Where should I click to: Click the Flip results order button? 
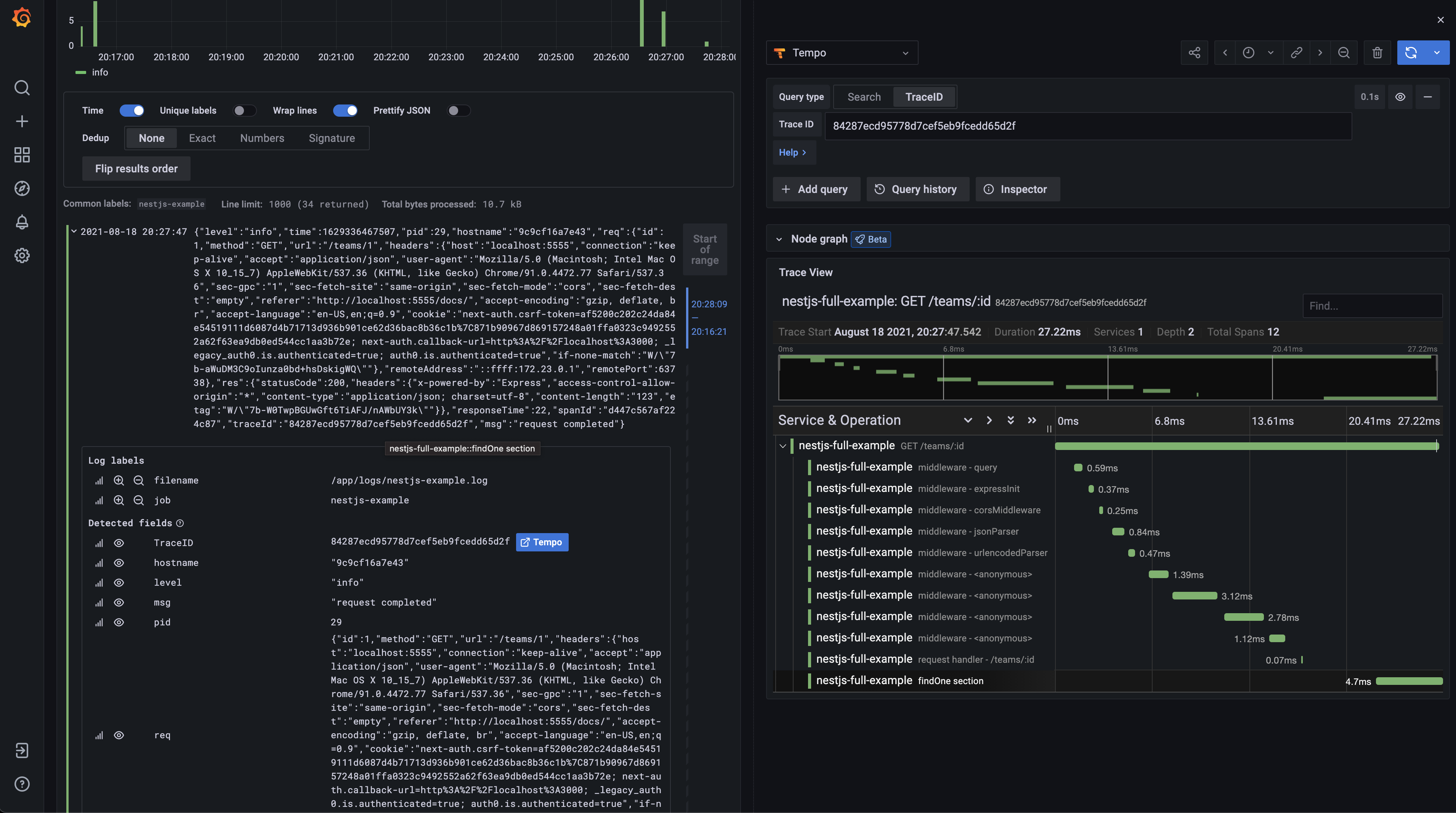coord(136,168)
